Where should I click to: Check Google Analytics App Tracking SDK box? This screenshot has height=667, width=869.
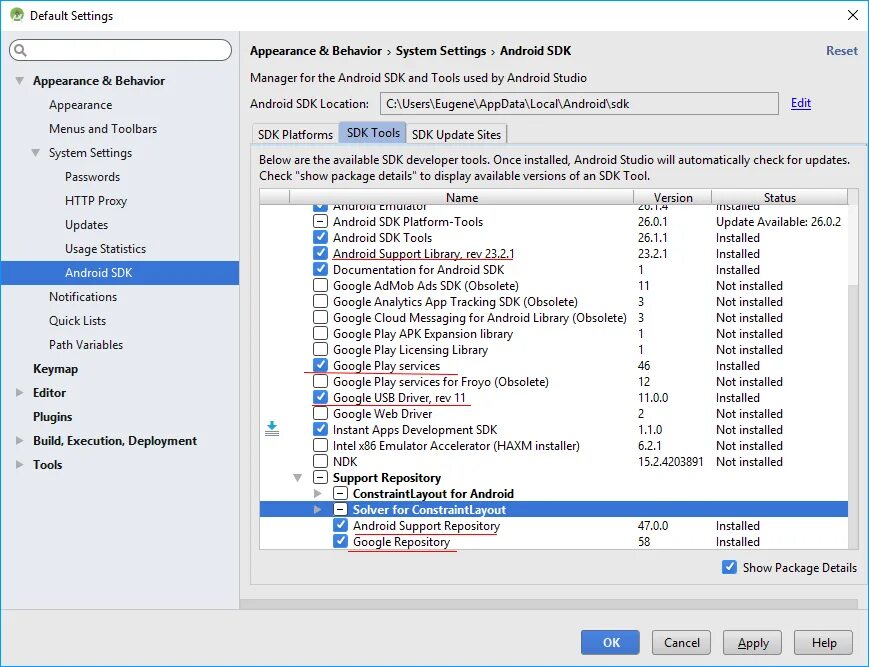(x=320, y=302)
